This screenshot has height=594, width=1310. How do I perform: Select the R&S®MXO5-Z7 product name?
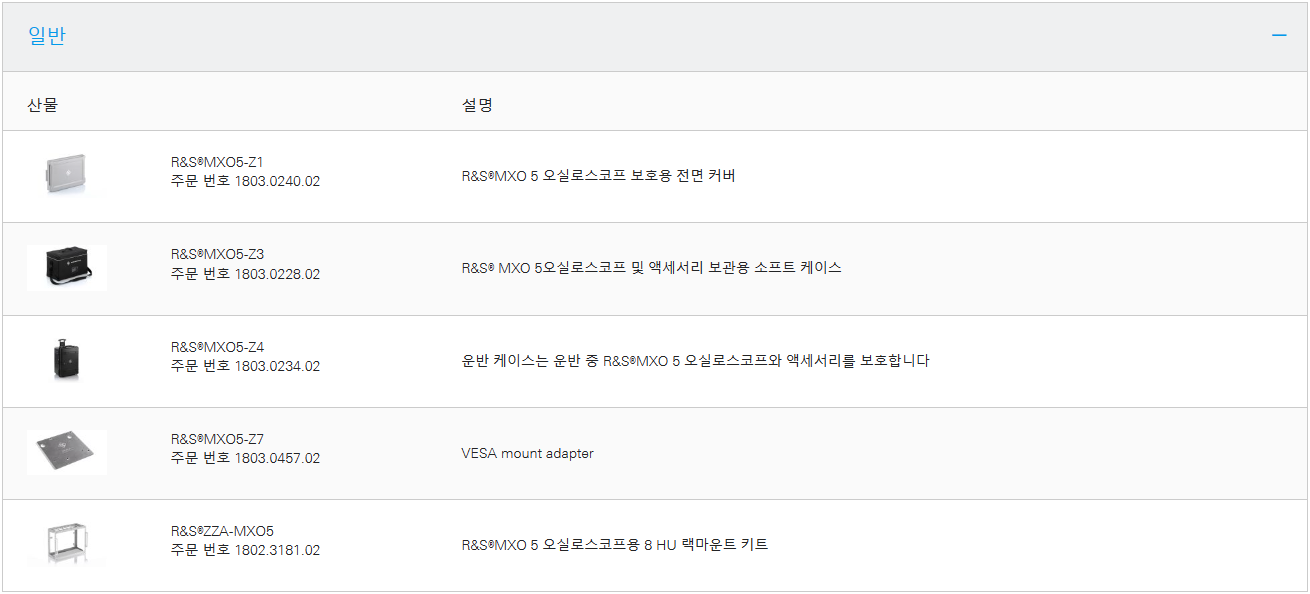(217, 439)
